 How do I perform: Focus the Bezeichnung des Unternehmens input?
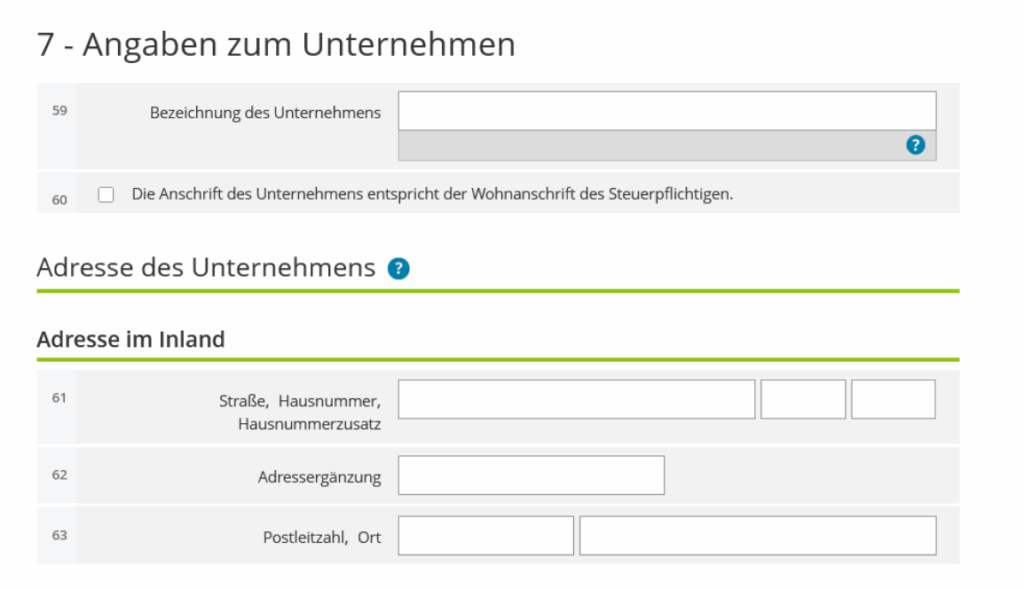pyautogui.click(x=666, y=111)
